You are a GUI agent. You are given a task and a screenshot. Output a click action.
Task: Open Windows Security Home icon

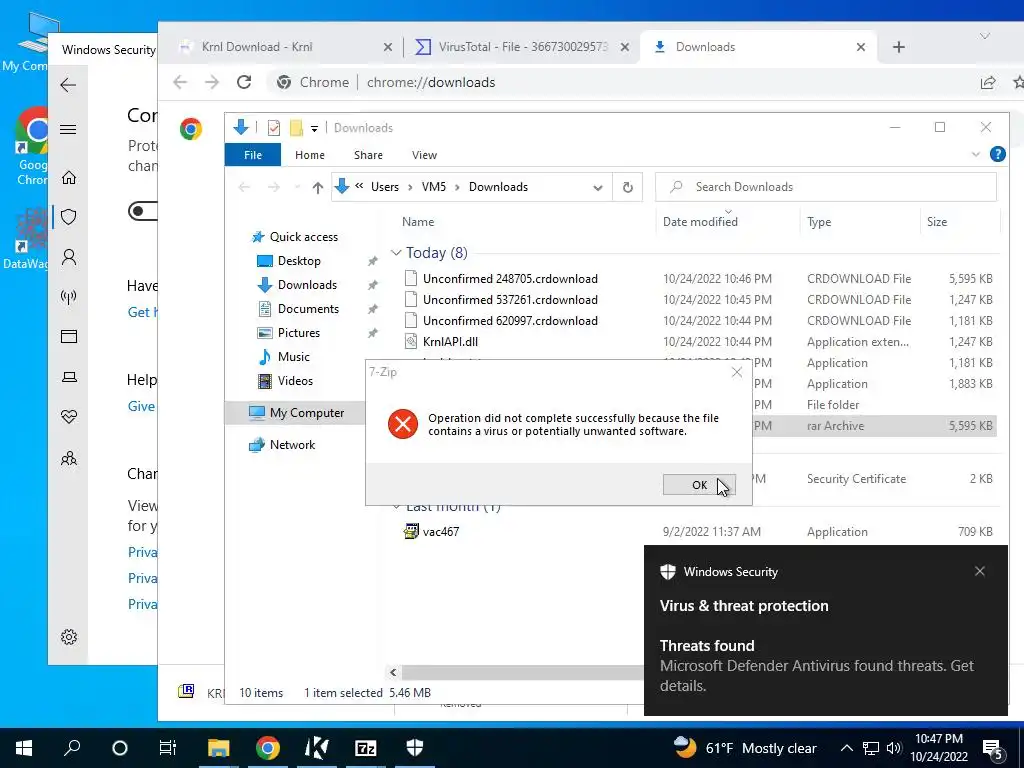click(69, 178)
